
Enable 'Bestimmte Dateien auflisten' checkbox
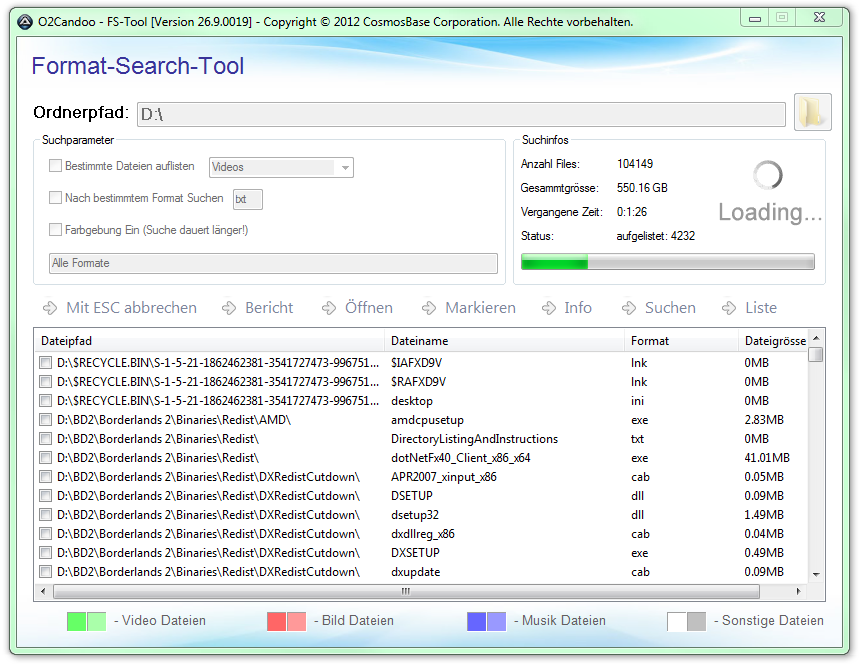click(56, 167)
